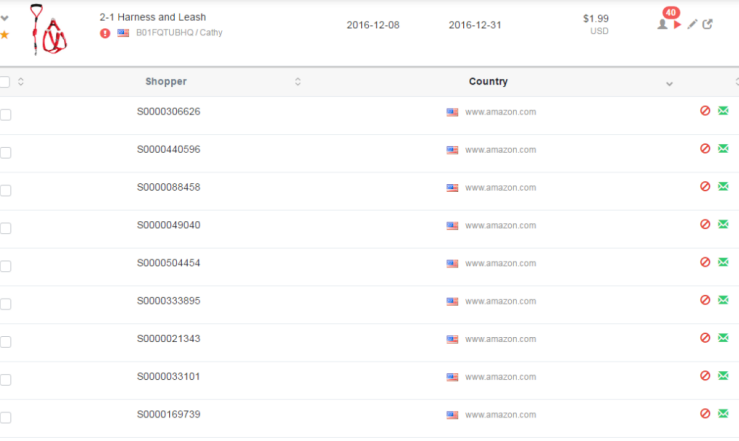The height and width of the screenshot is (441, 739).
Task: Click the Shopper column header
Action: point(166,82)
